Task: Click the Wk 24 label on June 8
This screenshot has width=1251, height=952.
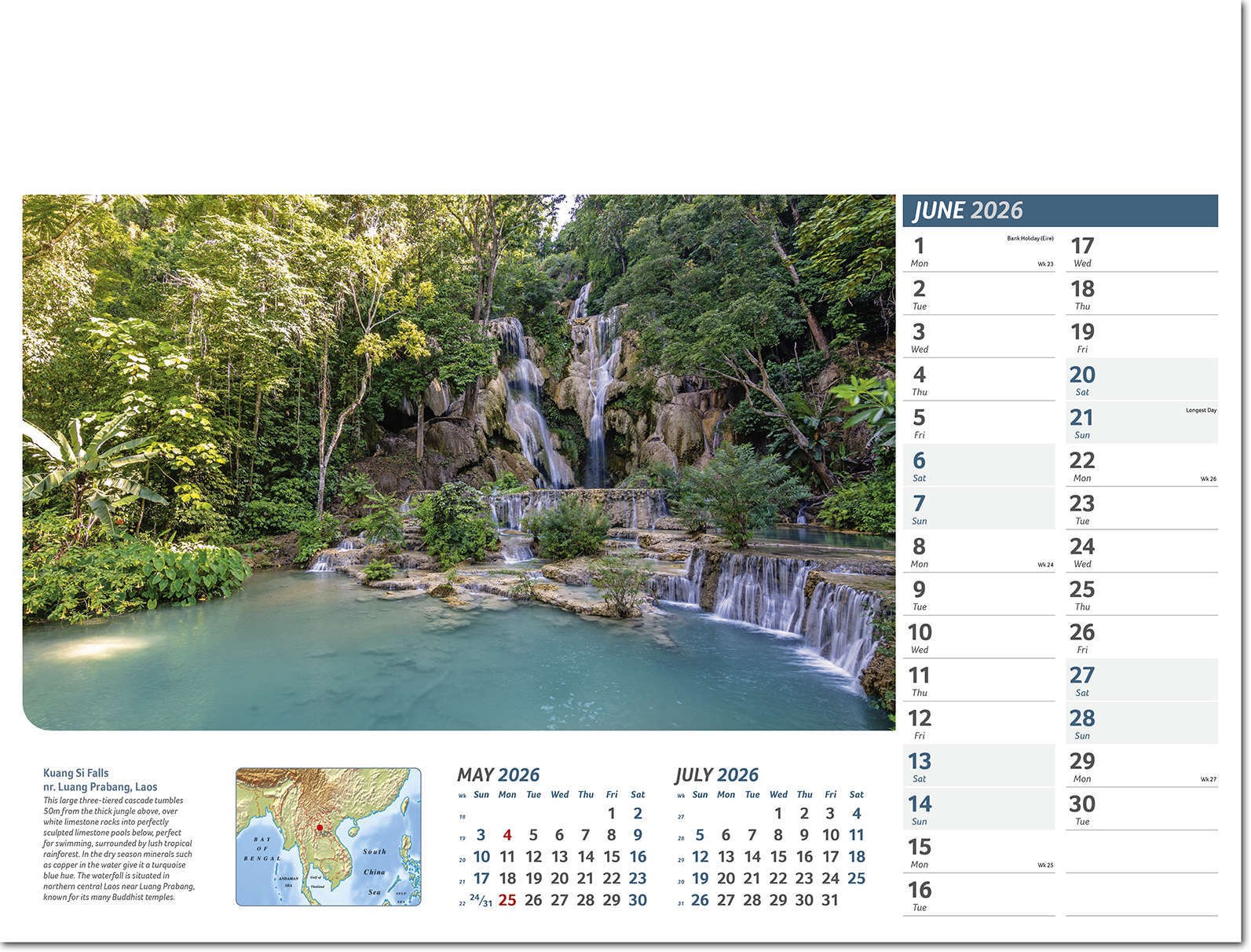Action: [x=1045, y=565]
